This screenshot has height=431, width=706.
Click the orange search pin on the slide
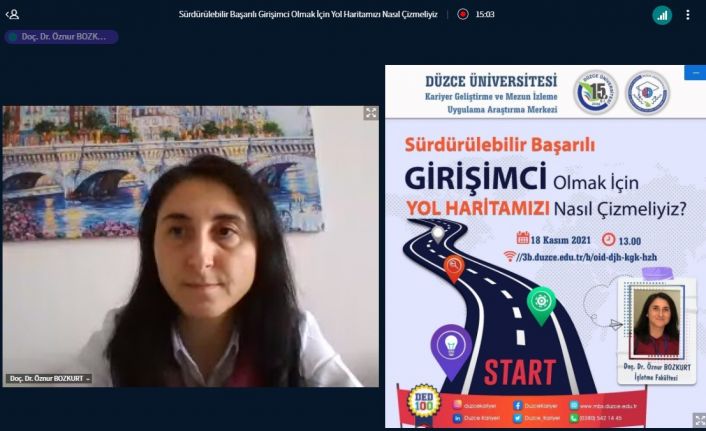click(454, 266)
